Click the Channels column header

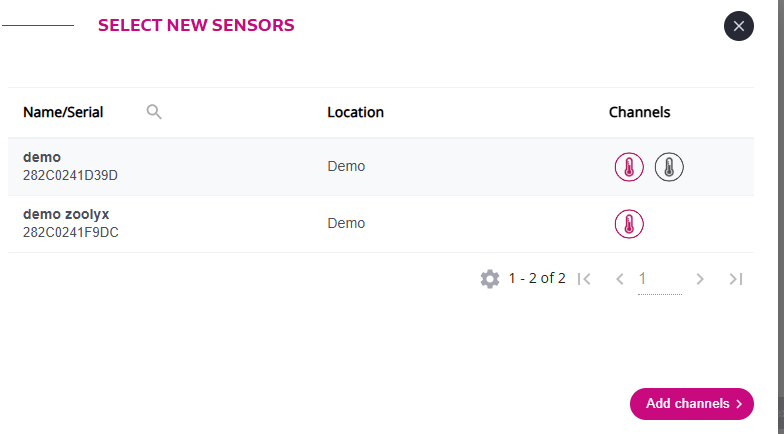[x=639, y=112]
